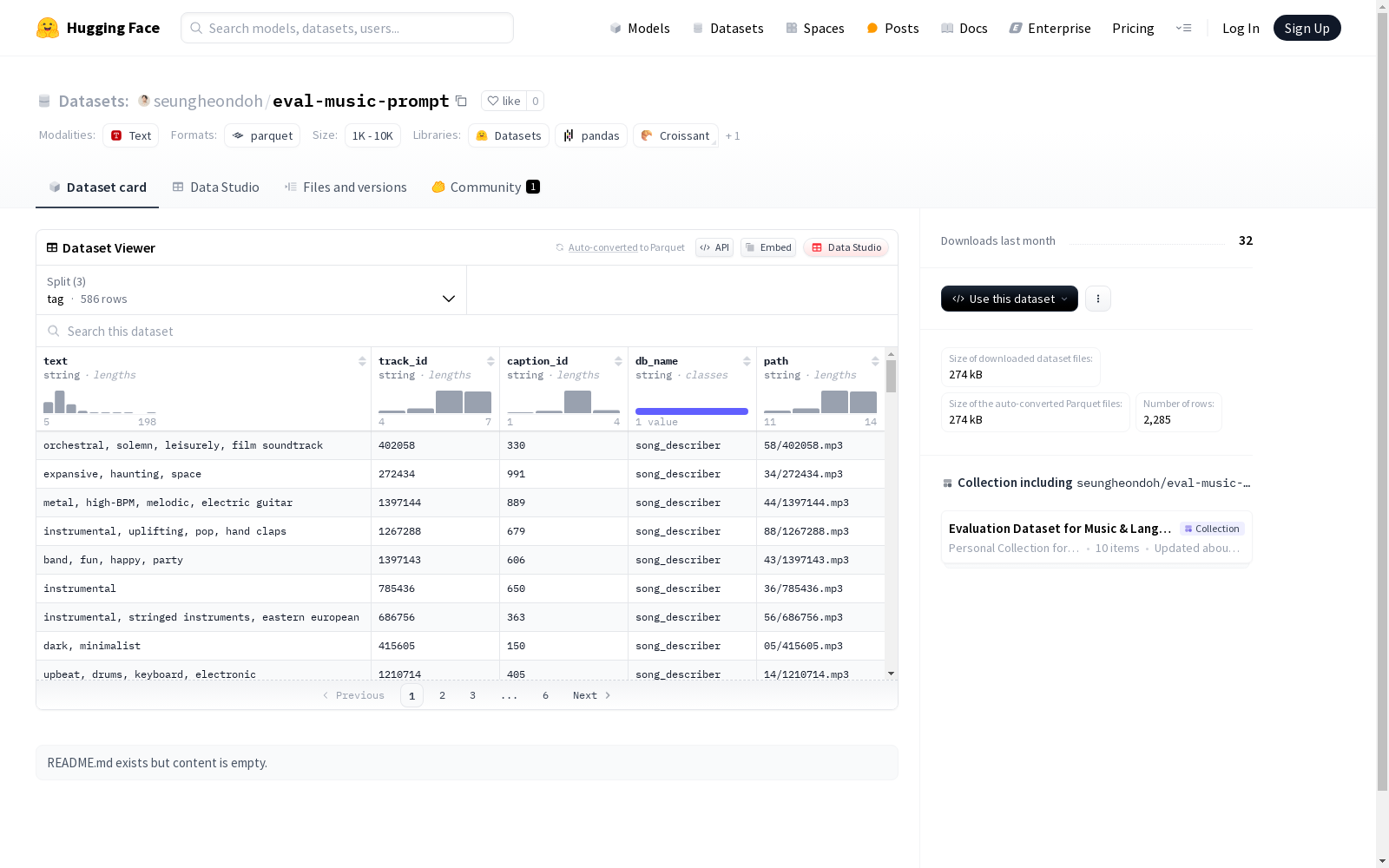Sort the db_name column
This screenshot has height=868, width=1389.
(x=747, y=361)
